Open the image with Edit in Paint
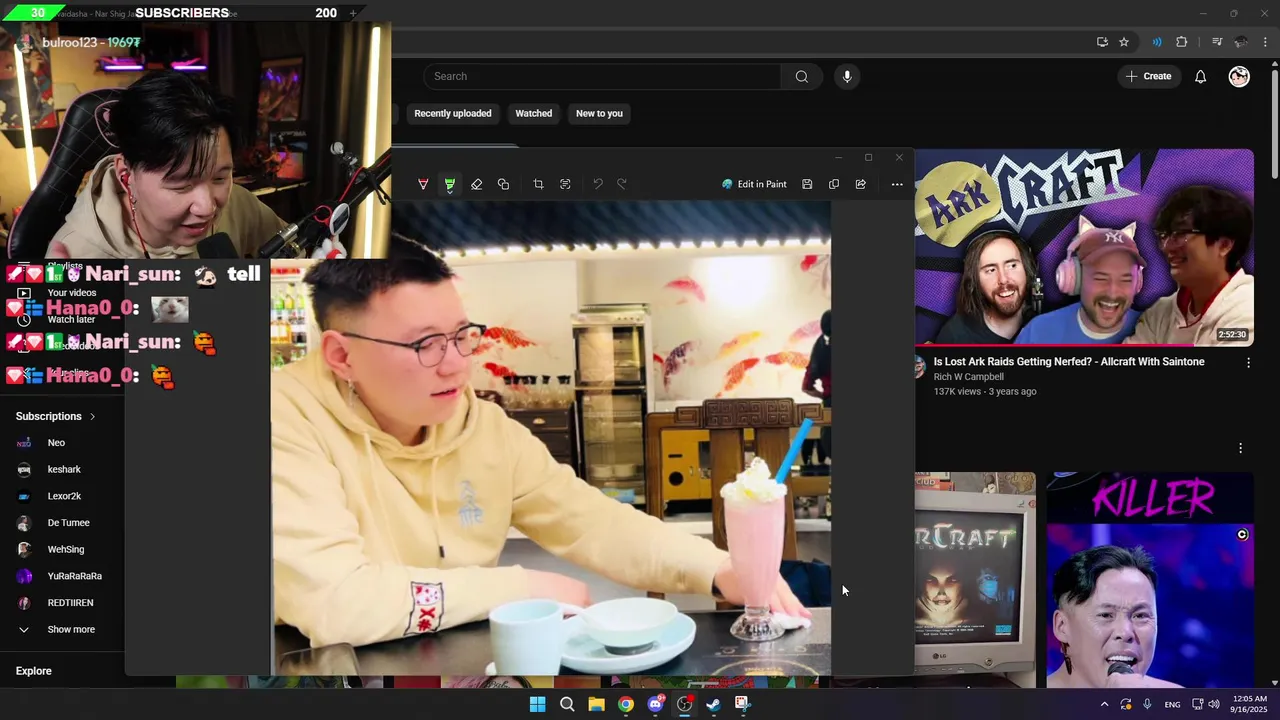The width and height of the screenshot is (1280, 720). pos(754,184)
